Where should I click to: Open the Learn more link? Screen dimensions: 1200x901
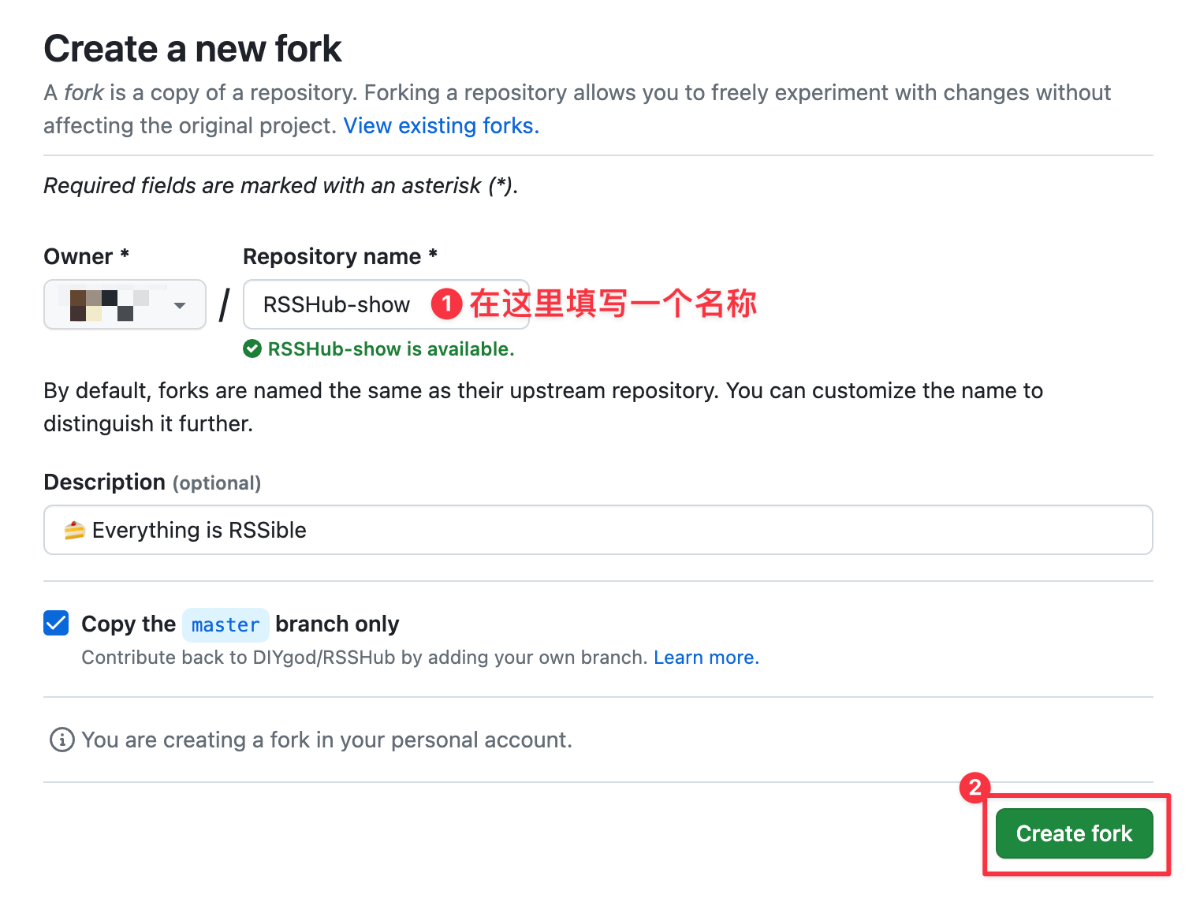tap(706, 658)
